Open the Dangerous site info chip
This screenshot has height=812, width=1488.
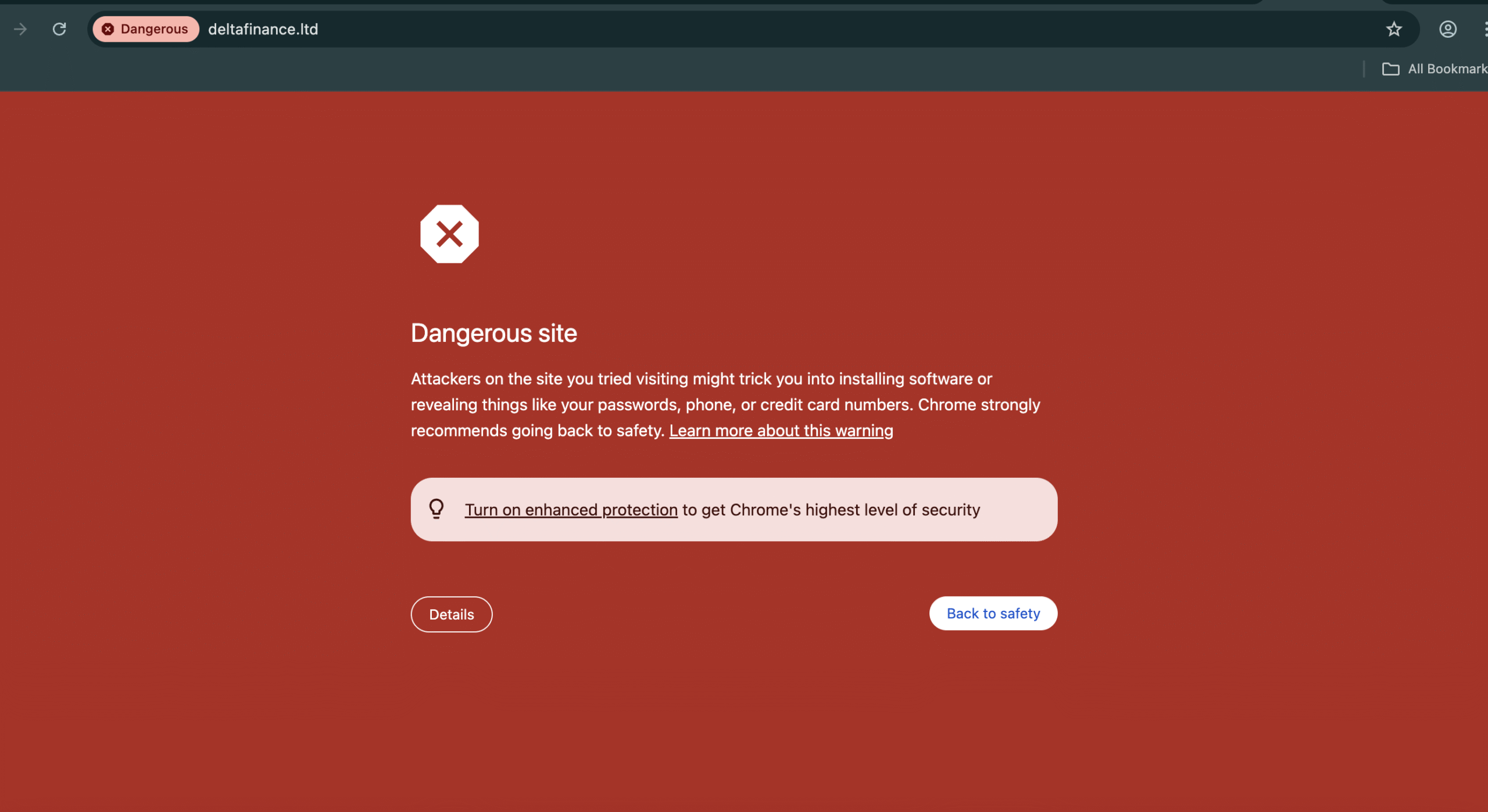coord(146,29)
